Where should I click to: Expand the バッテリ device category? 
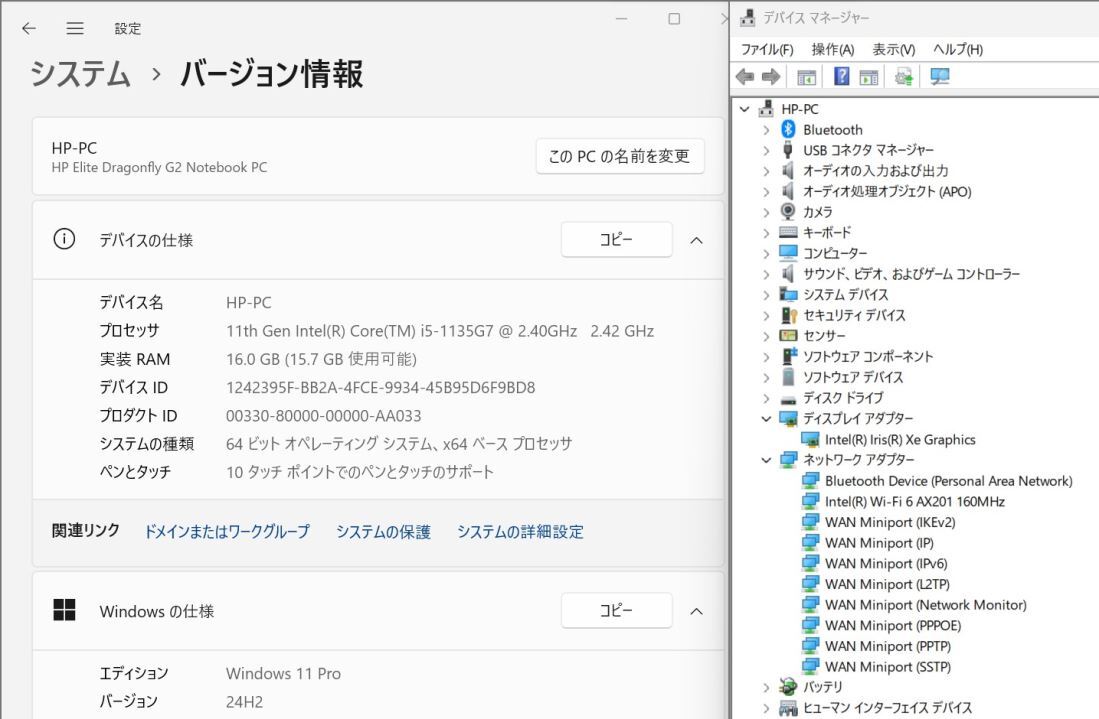[x=766, y=687]
